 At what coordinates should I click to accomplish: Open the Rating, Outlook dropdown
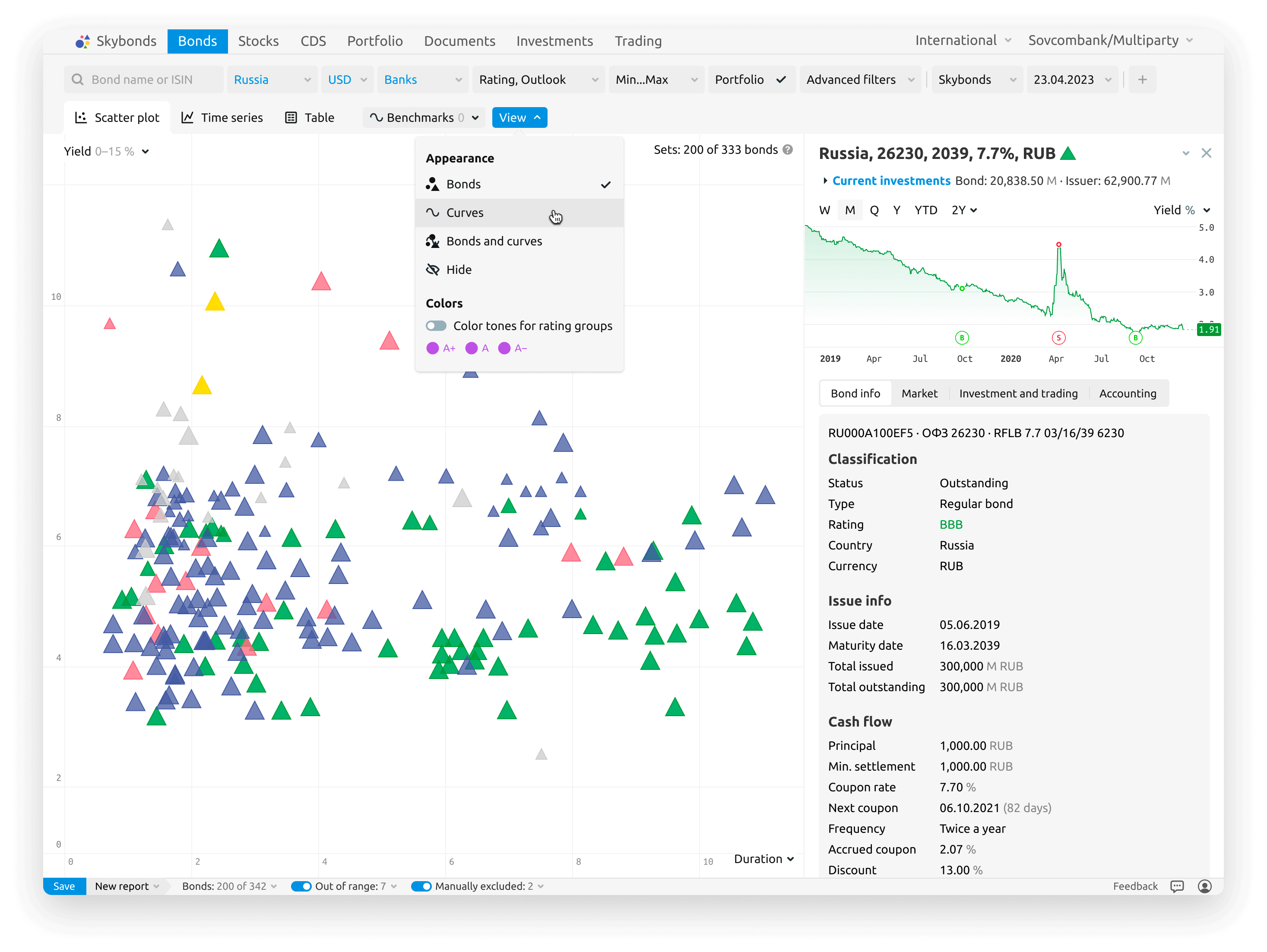click(538, 79)
